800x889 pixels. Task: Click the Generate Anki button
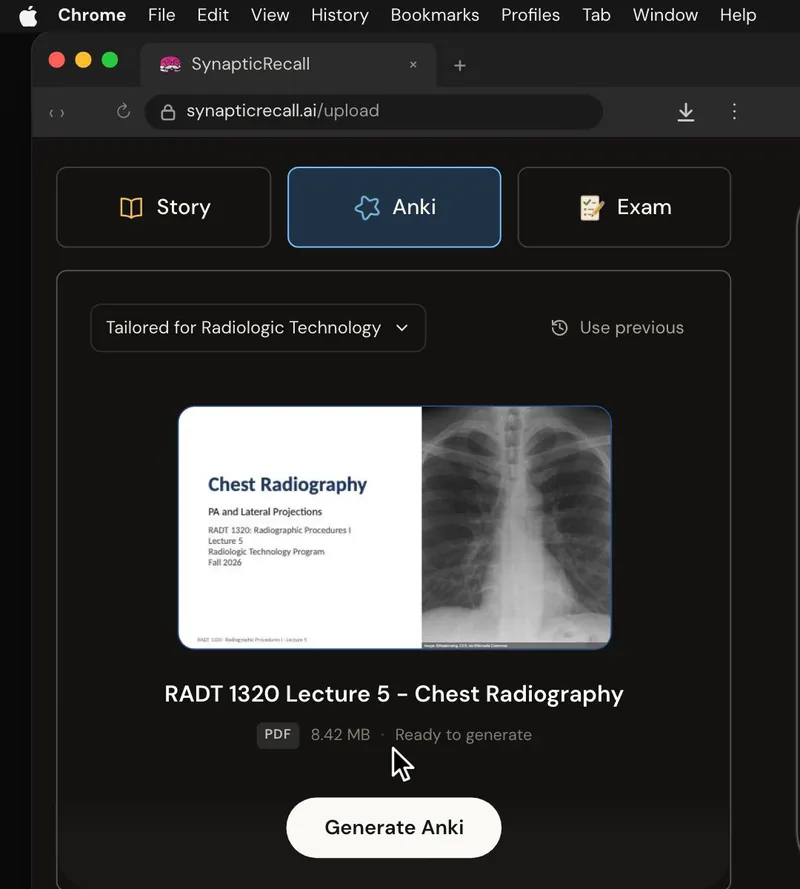click(x=394, y=827)
